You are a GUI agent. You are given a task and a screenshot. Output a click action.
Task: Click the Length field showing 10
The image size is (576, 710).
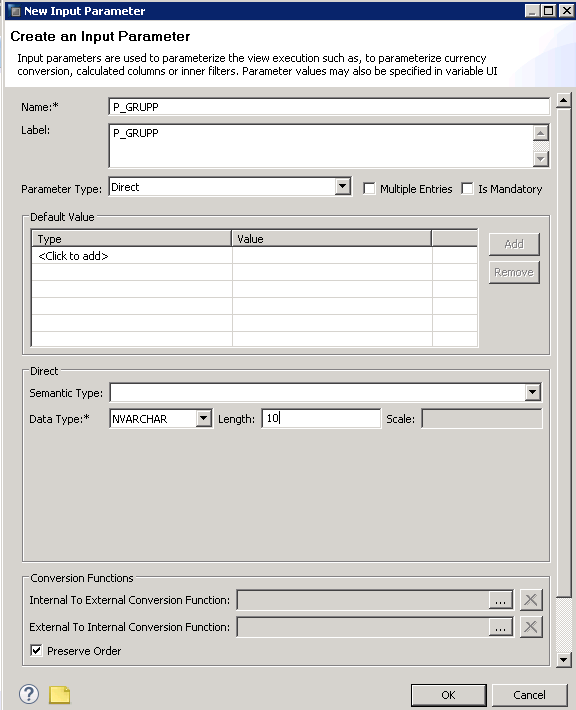321,418
